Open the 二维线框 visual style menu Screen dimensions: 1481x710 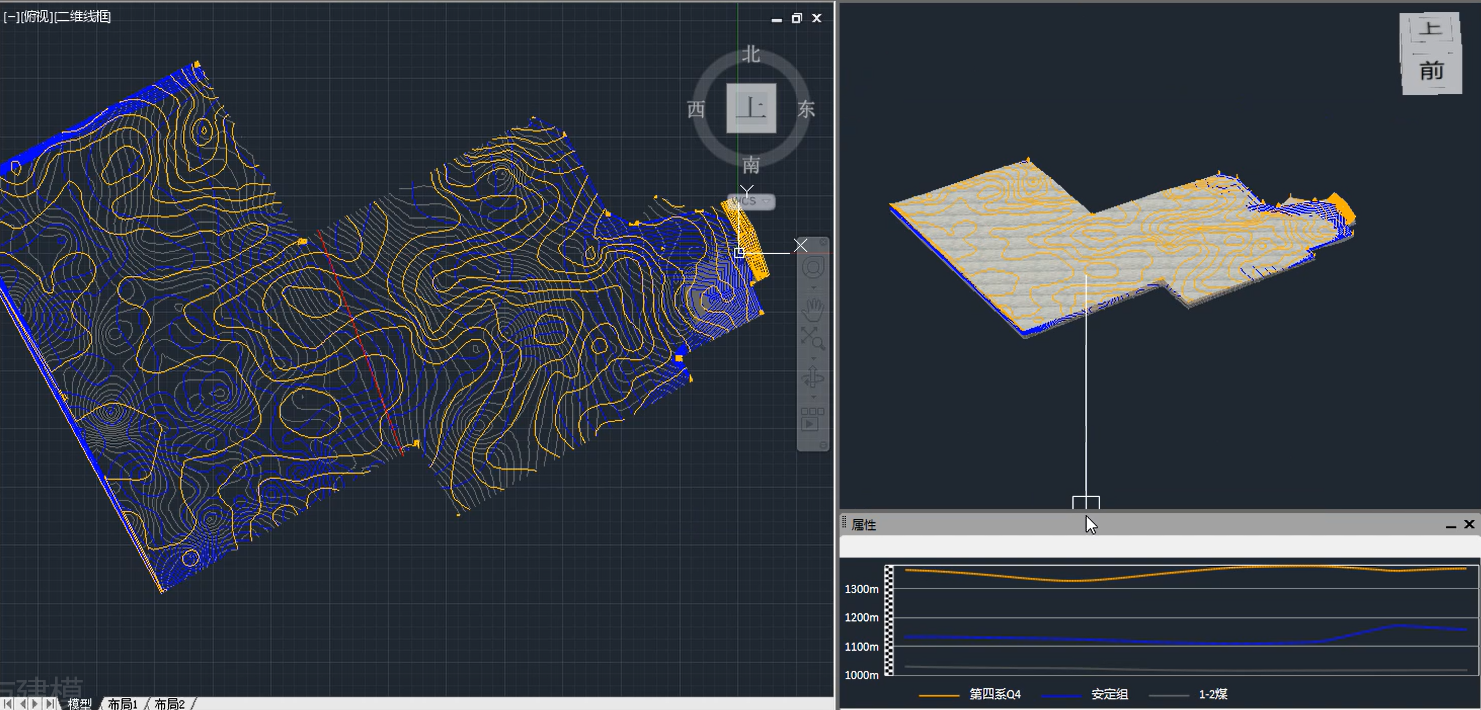84,17
